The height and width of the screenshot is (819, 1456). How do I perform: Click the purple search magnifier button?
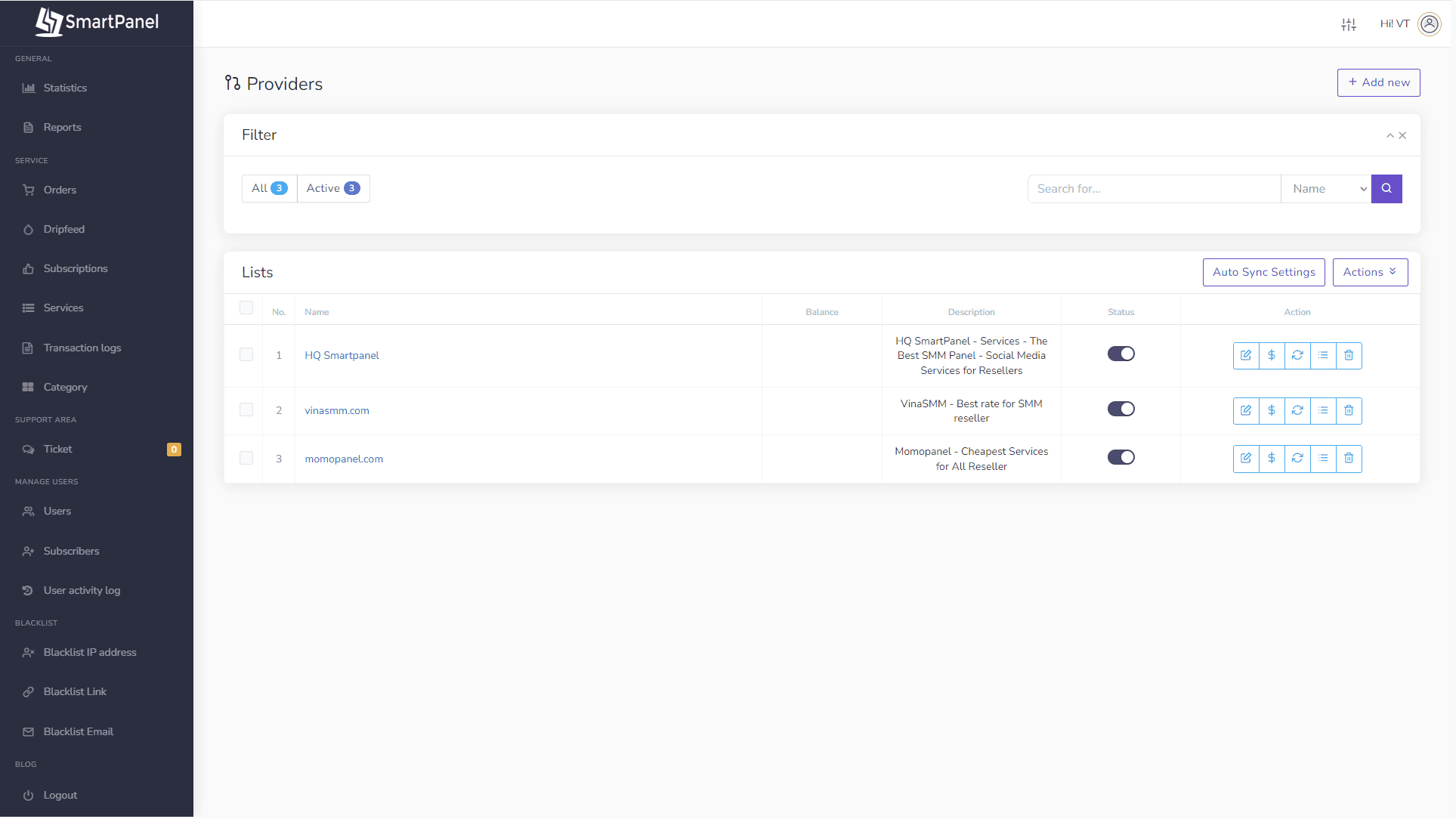coord(1386,189)
